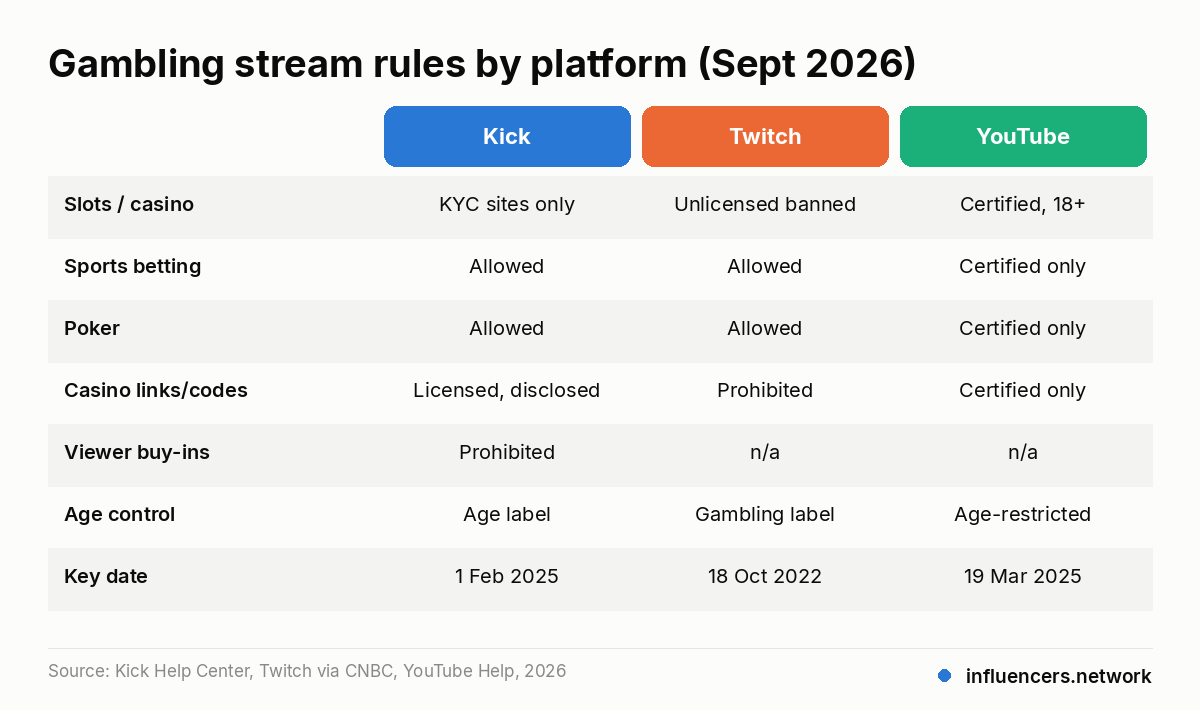Click 'Allowed' for Twitch poker
Image resolution: width=1200 pixels, height=710 pixels.
coord(765,328)
